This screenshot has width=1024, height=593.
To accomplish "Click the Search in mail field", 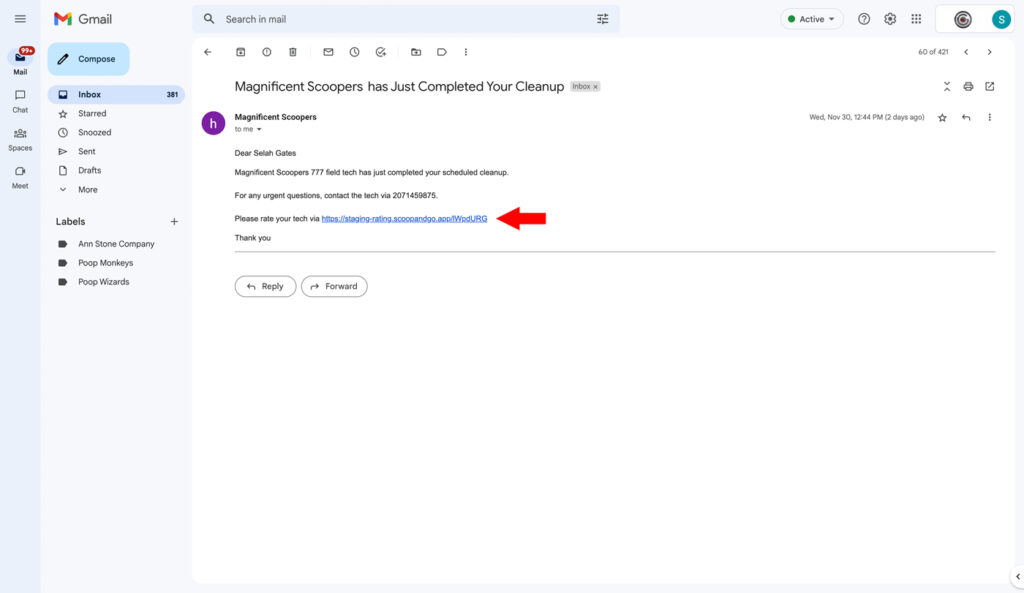I will (400, 19).
